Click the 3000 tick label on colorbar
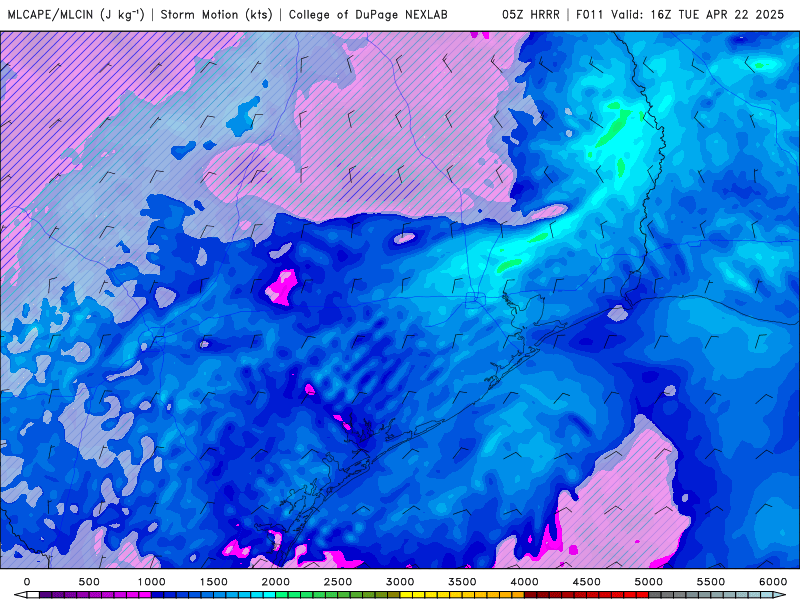 (400, 582)
